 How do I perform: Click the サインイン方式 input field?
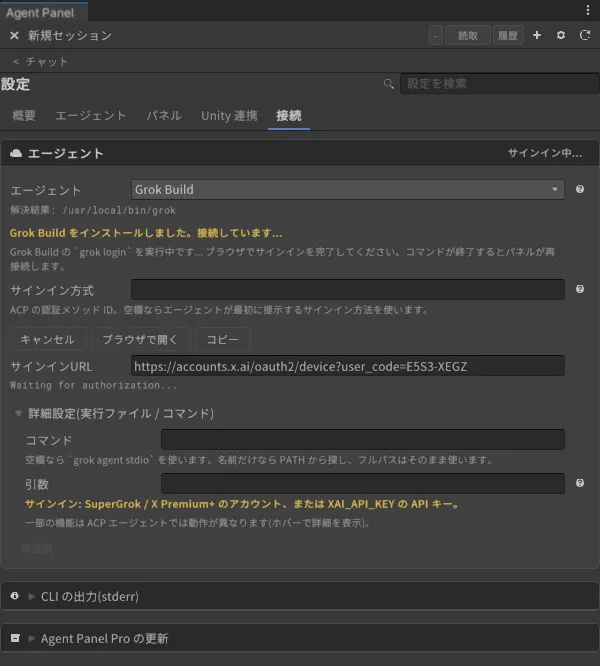pyautogui.click(x=348, y=289)
